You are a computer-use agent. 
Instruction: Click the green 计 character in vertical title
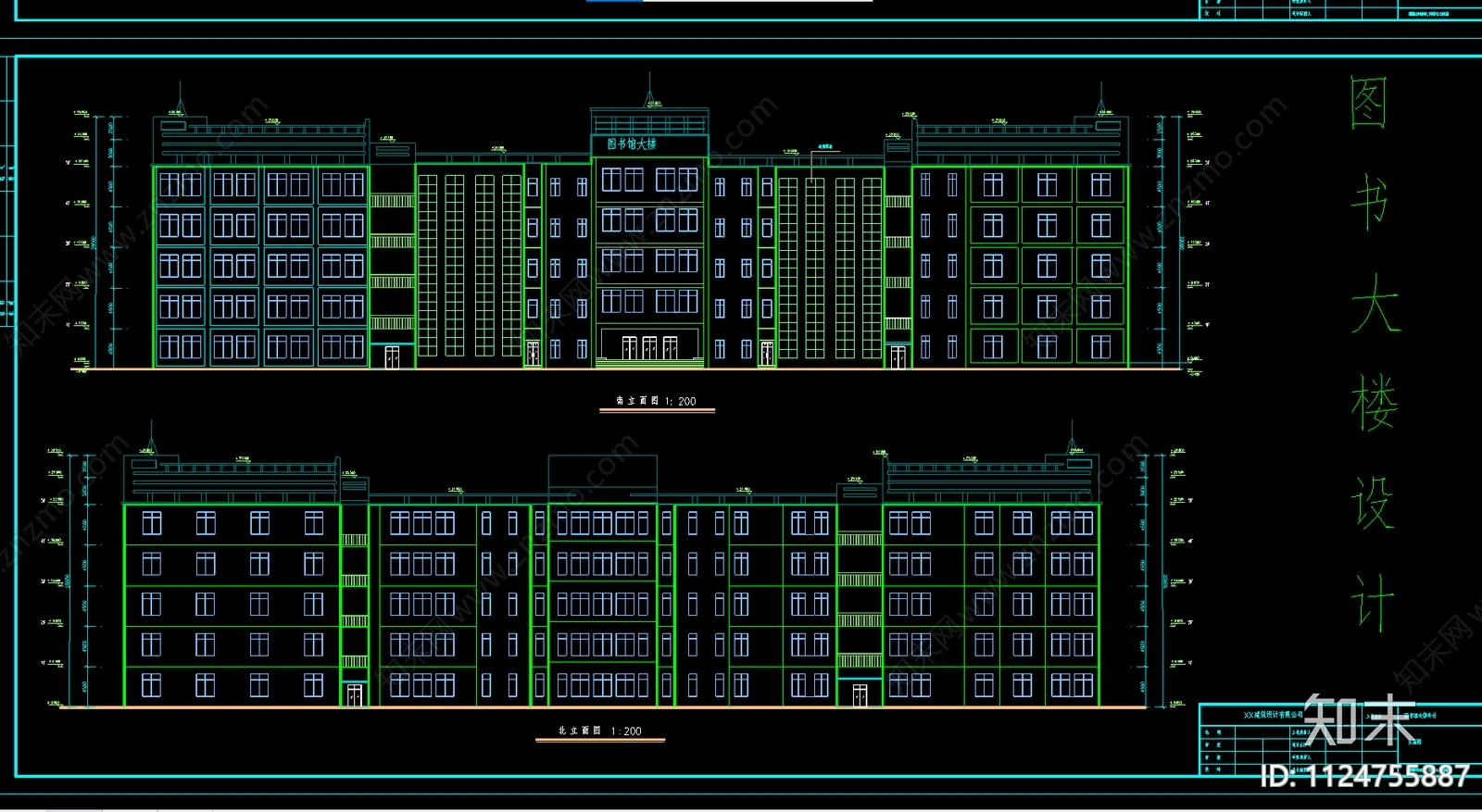click(x=1372, y=602)
